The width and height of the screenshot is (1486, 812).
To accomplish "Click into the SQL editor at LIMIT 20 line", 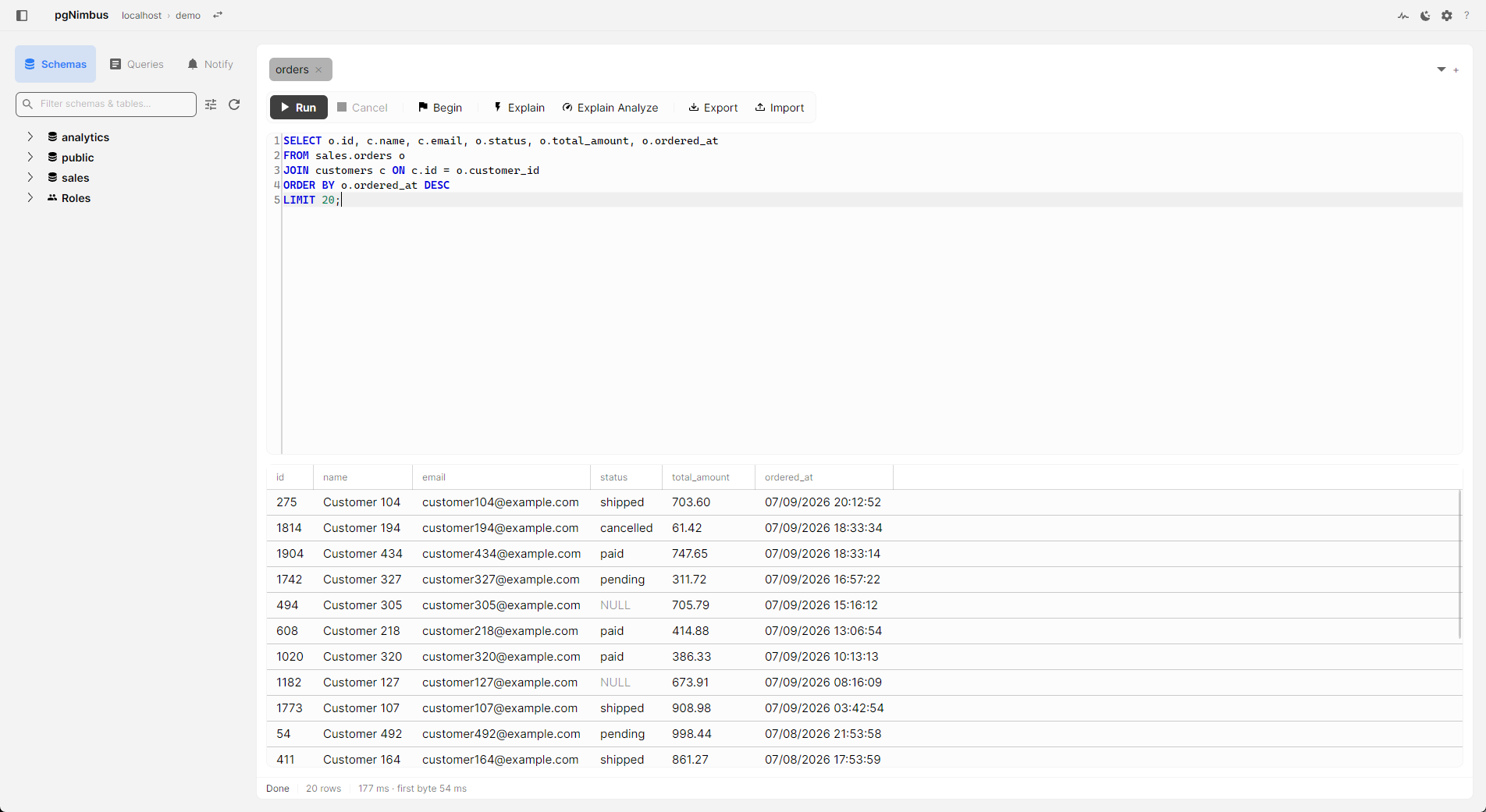I will point(872,200).
